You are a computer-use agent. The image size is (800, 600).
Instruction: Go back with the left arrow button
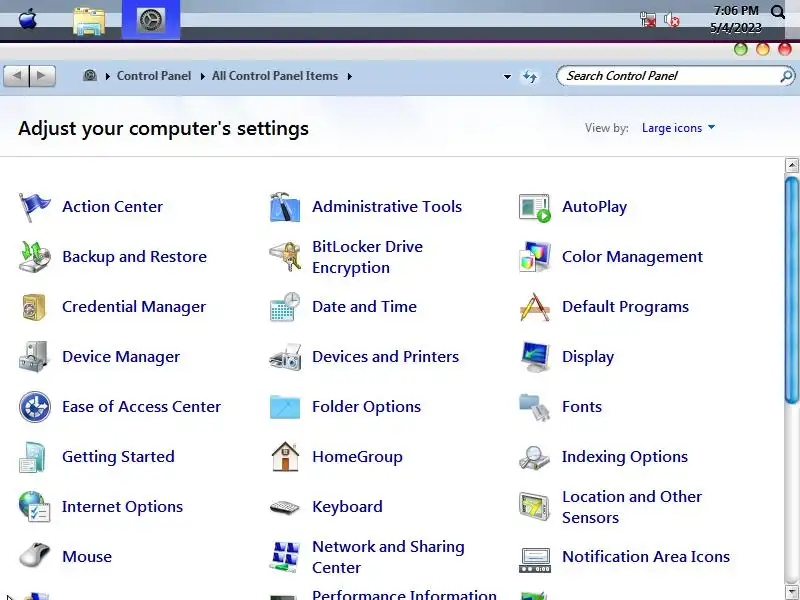click(x=17, y=76)
